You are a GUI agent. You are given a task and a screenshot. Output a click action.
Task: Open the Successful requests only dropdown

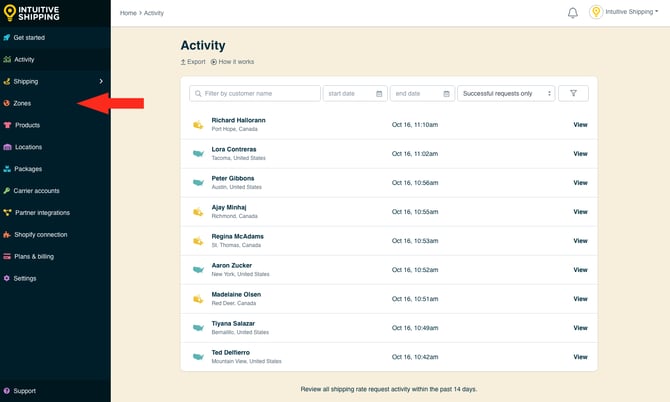tap(506, 93)
